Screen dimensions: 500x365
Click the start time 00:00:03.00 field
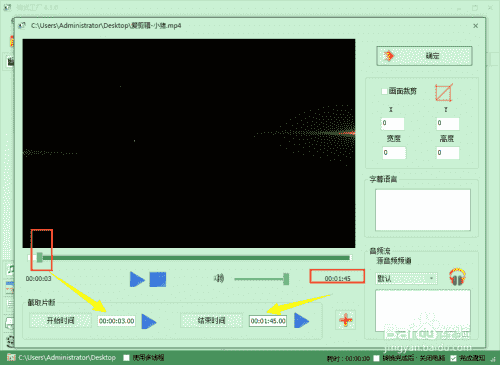point(116,321)
